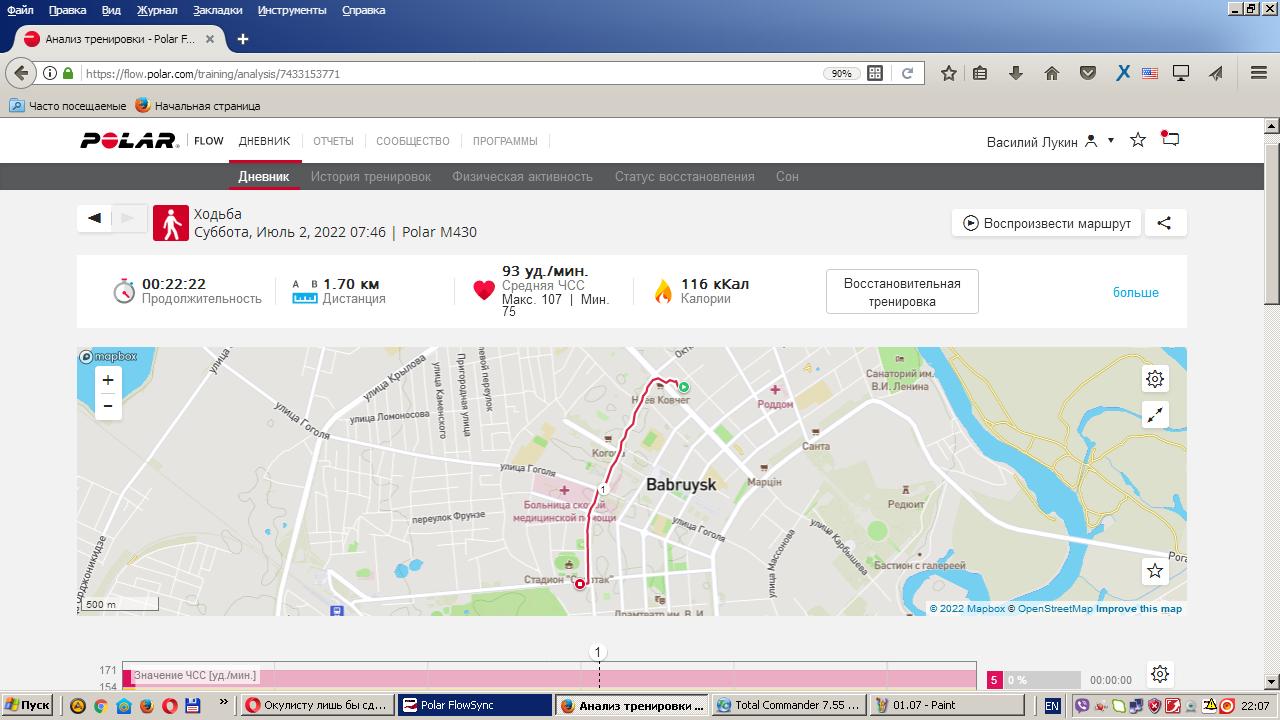
Task: Click the star icon on the map
Action: 1155,570
